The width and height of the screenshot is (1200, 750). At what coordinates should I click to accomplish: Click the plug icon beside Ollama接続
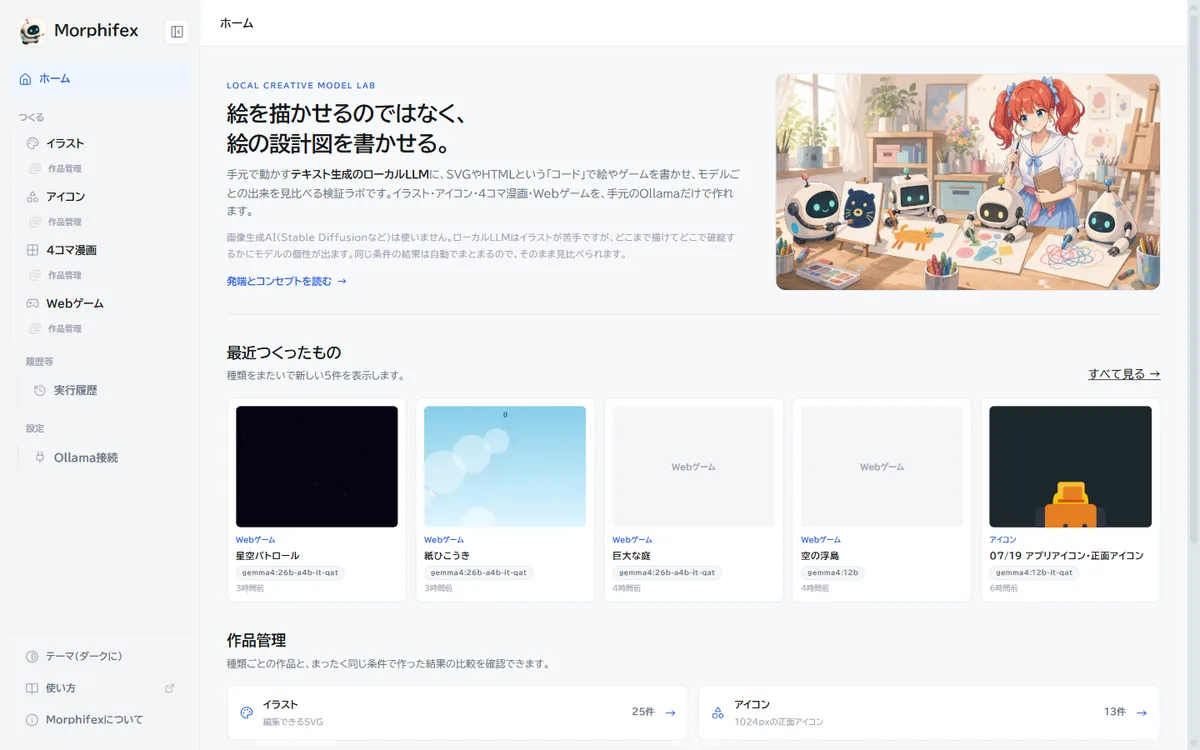pos(40,457)
